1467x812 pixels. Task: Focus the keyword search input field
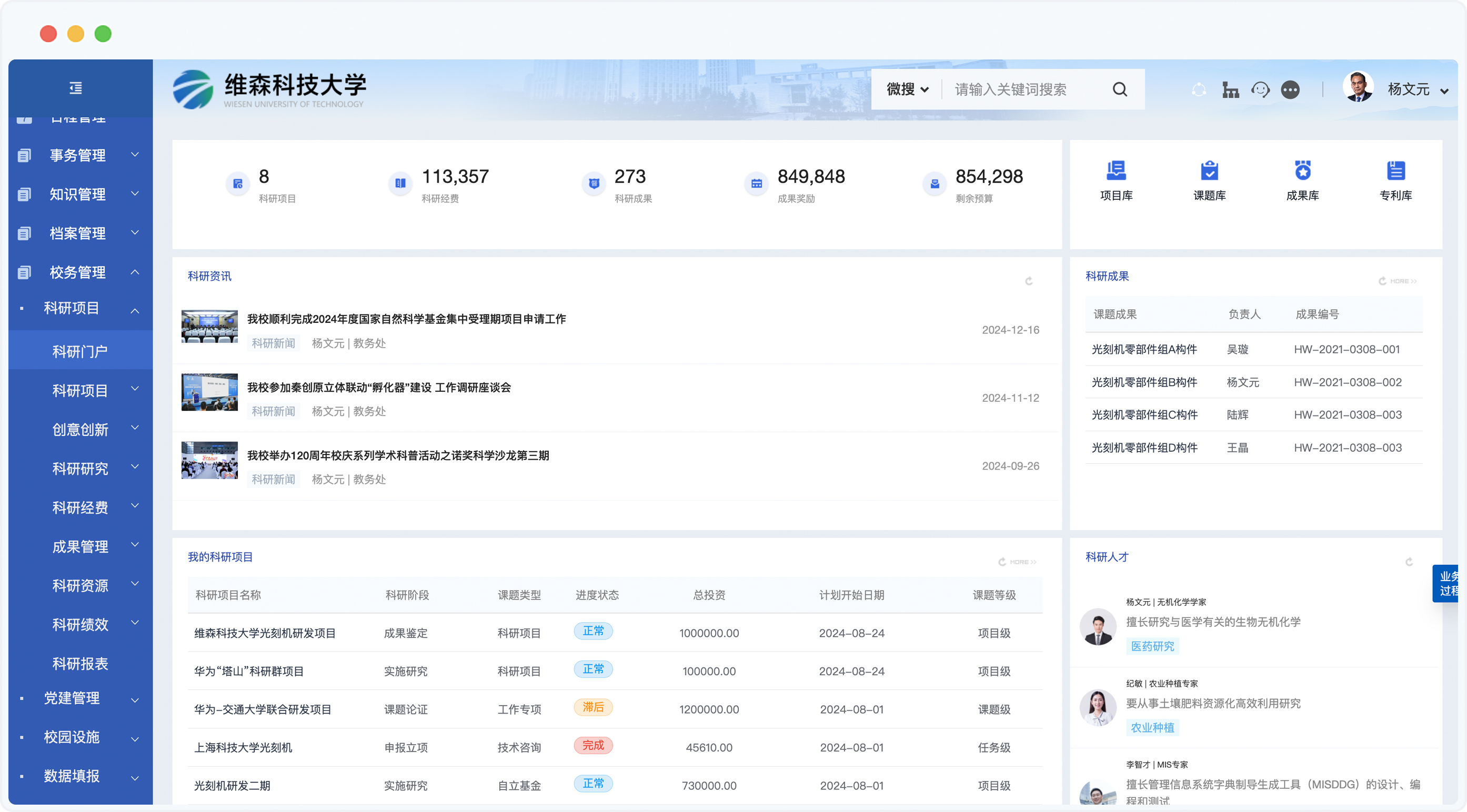(1025, 89)
